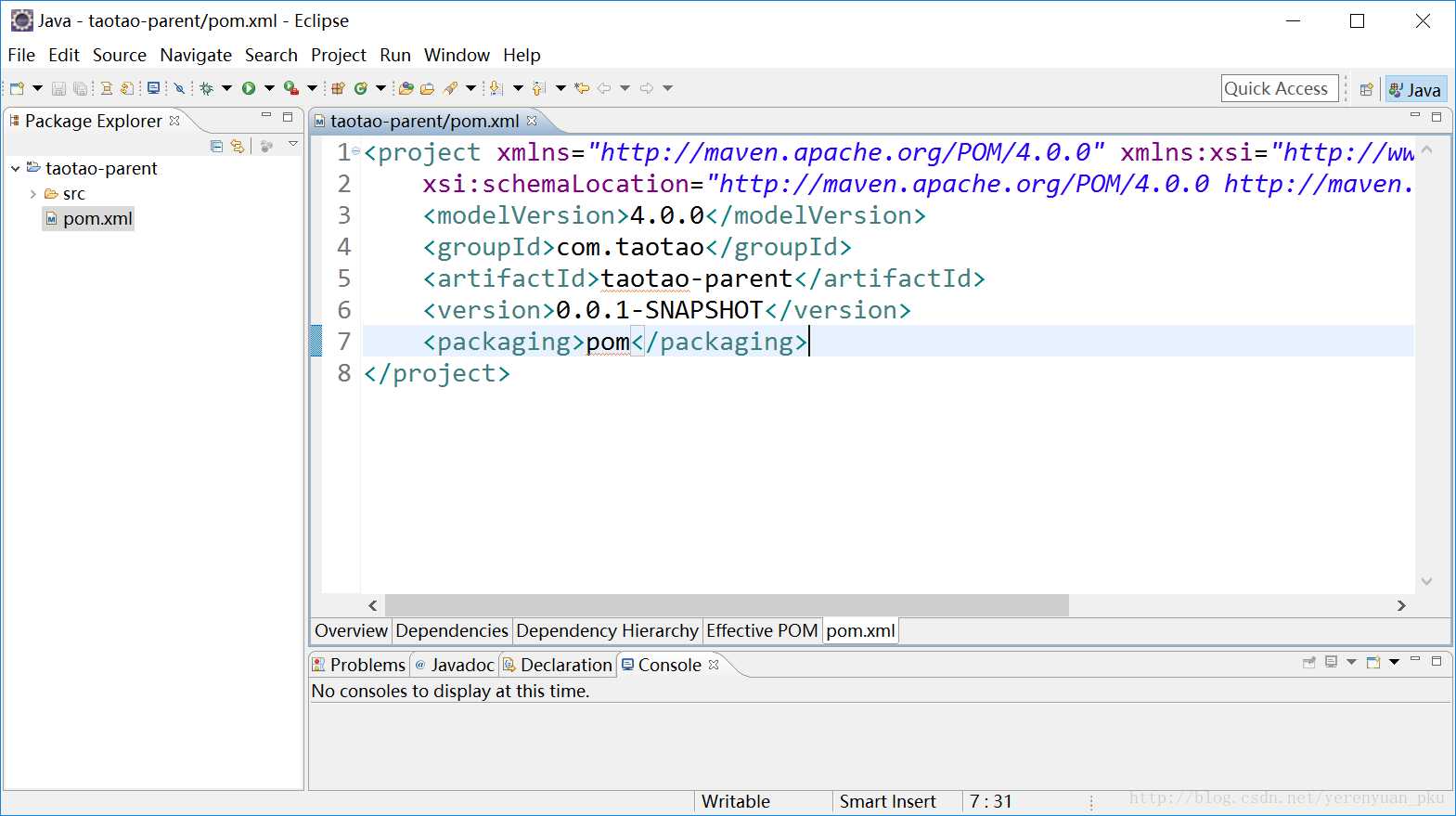Click the Save icon in toolbar
Viewport: 1456px width, 816px height.
58,88
